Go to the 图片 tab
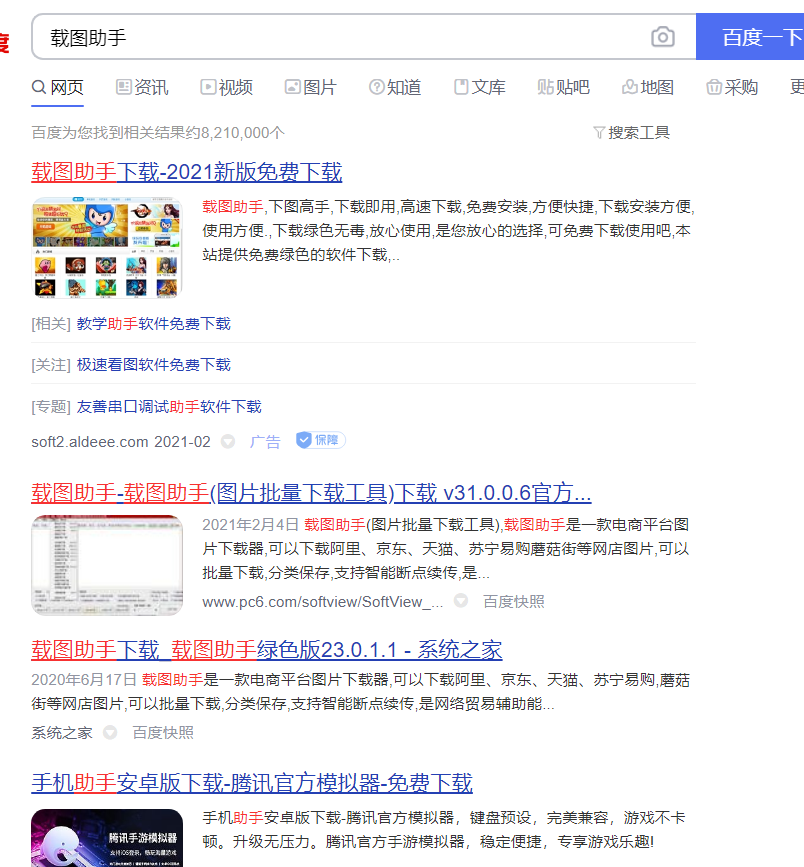The width and height of the screenshot is (804, 867). [311, 87]
